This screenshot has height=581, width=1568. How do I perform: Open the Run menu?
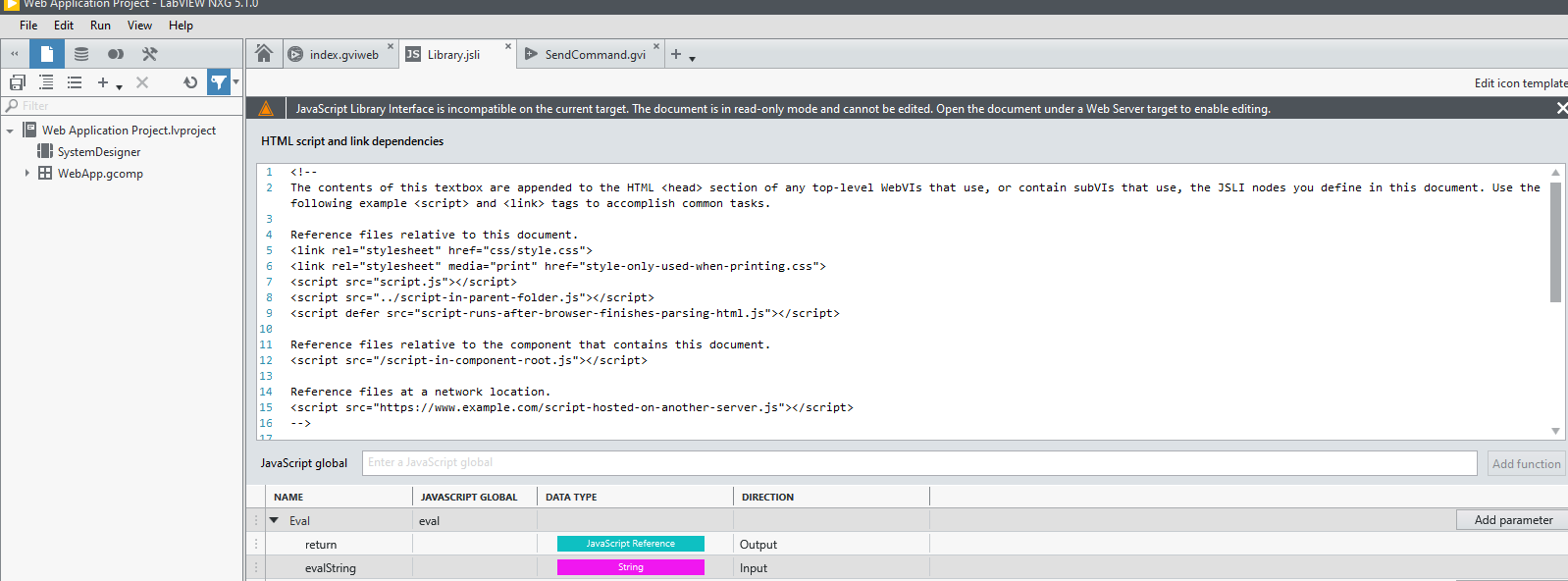coord(100,26)
